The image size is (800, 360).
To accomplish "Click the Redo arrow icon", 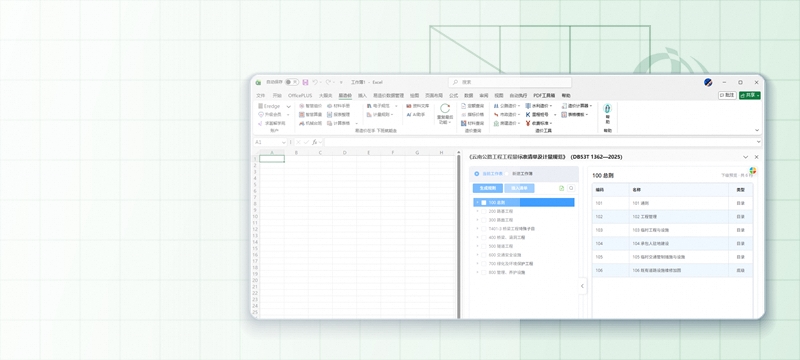I will pyautogui.click(x=329, y=82).
